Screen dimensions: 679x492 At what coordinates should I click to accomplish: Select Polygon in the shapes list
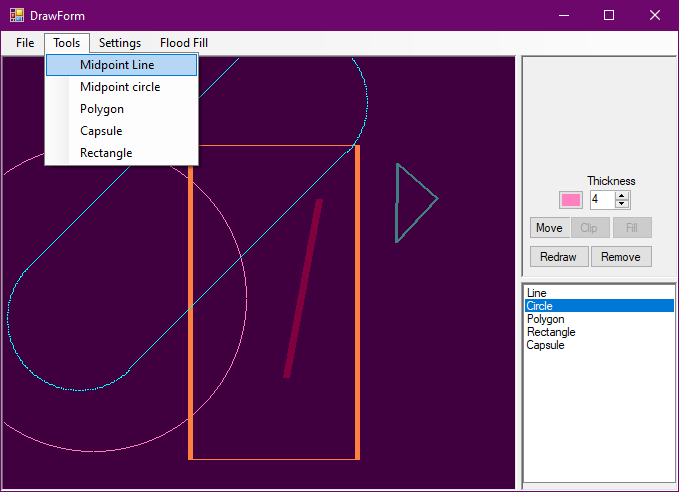coord(545,319)
